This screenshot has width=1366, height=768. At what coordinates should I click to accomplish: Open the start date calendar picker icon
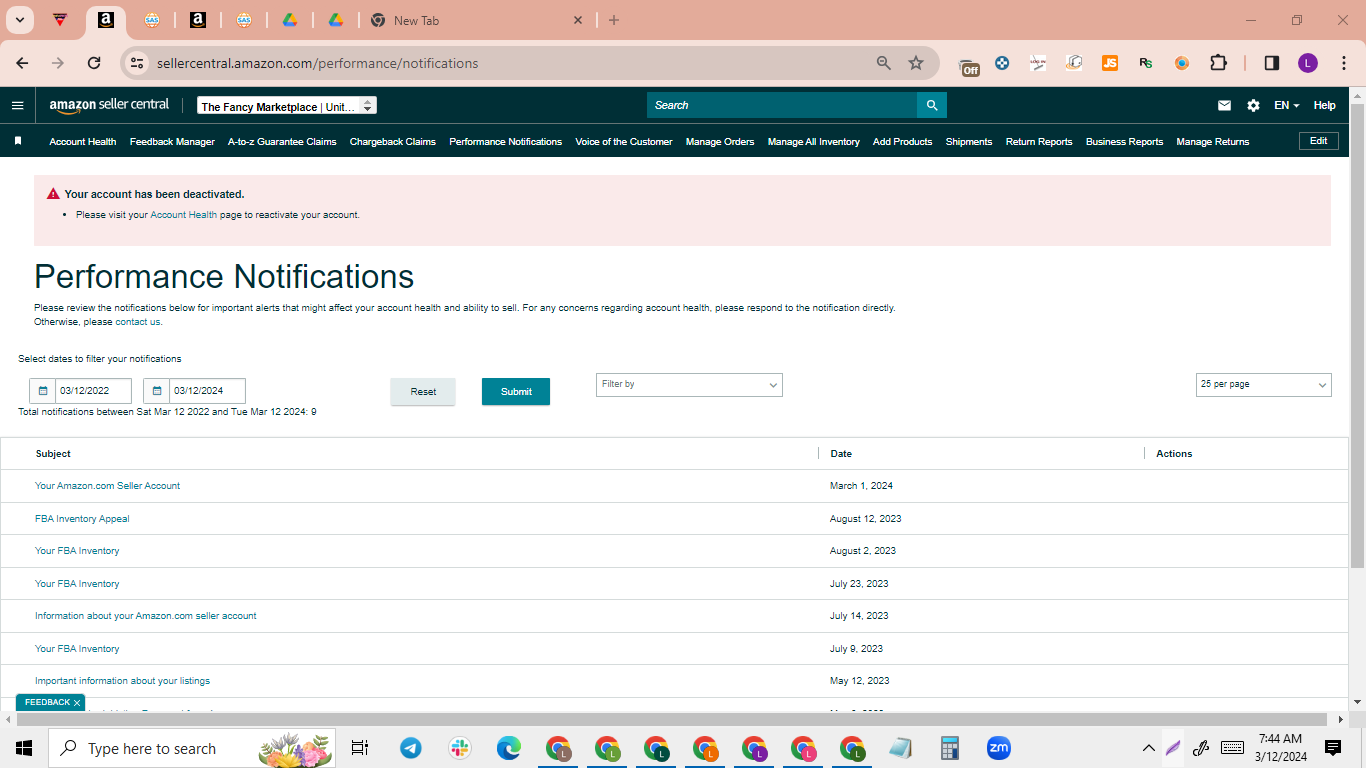point(43,391)
